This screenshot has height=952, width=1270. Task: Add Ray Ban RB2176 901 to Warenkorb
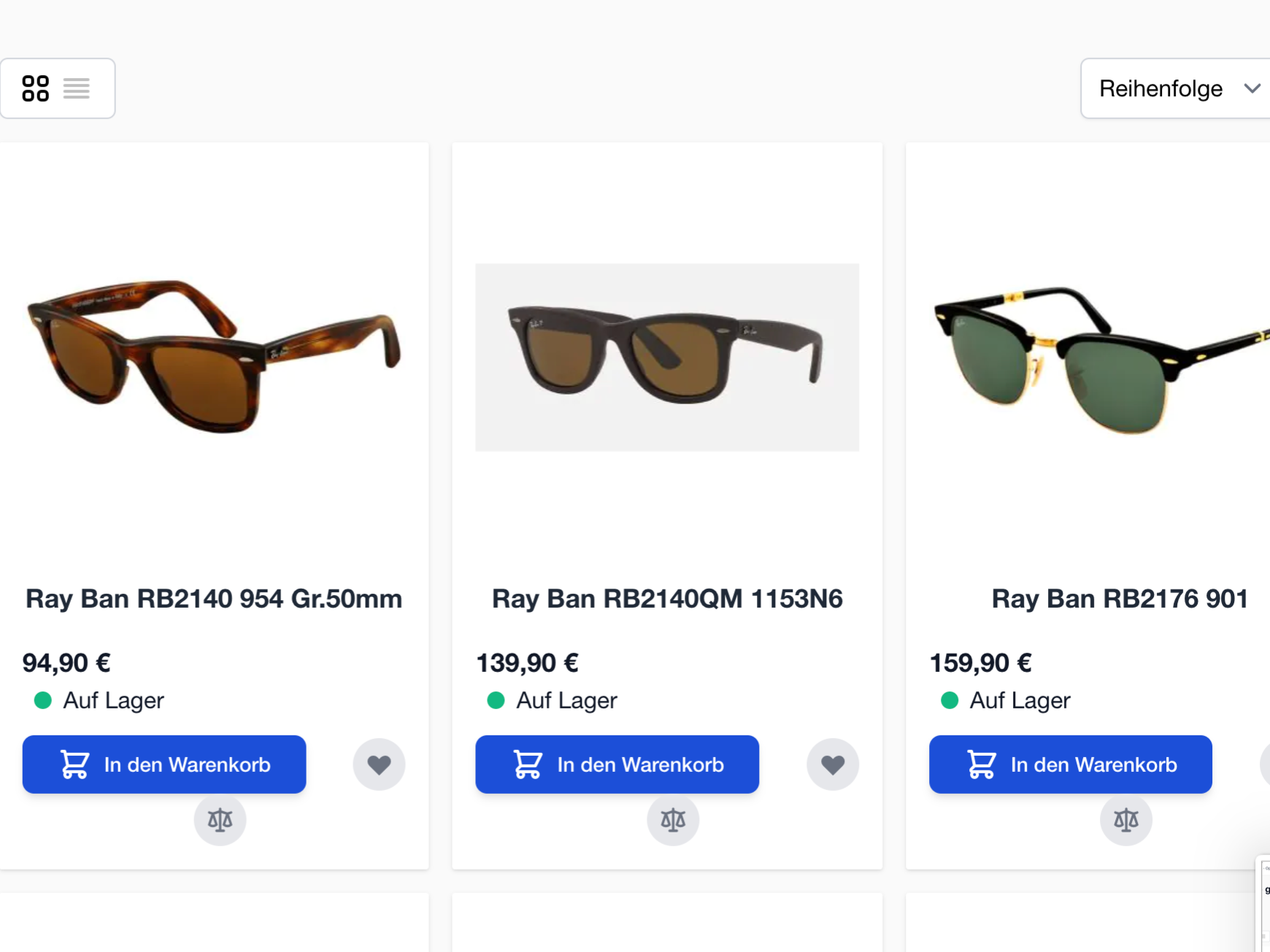1071,765
